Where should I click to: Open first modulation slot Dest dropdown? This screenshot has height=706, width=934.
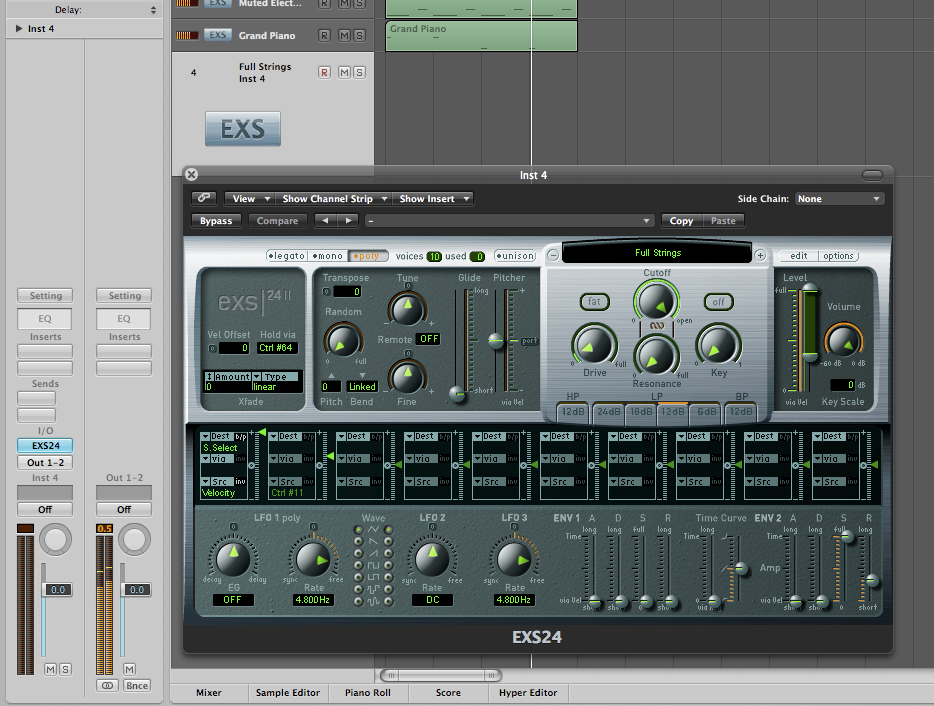[219, 436]
